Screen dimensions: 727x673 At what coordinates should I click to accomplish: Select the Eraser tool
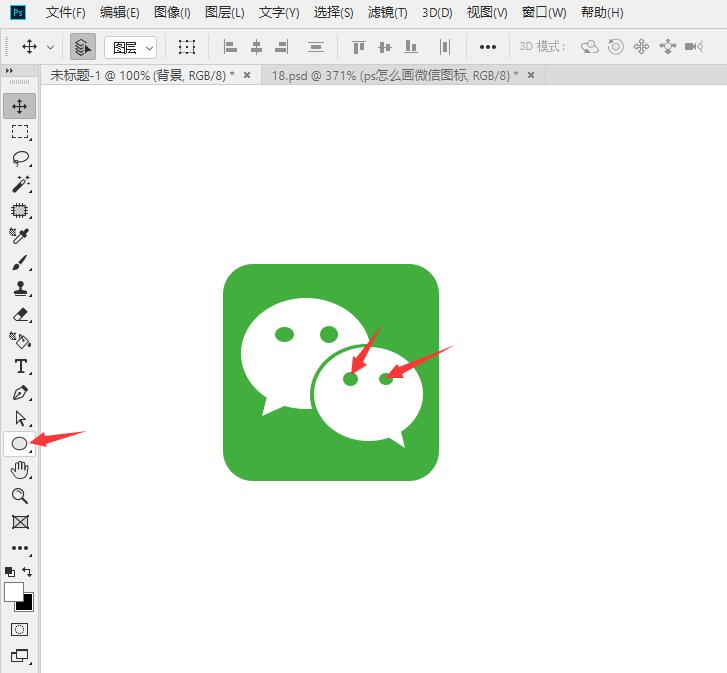pyautogui.click(x=20, y=315)
